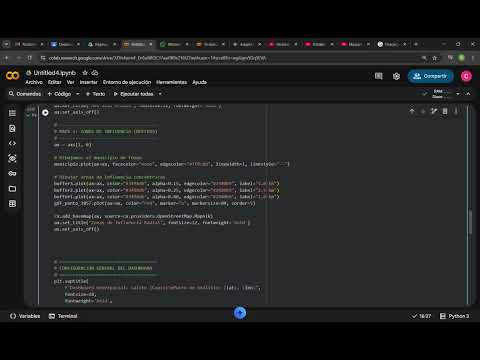Open the Entorno de ejecución menu
Image resolution: width=480 pixels, height=360 pixels.
click(127, 82)
